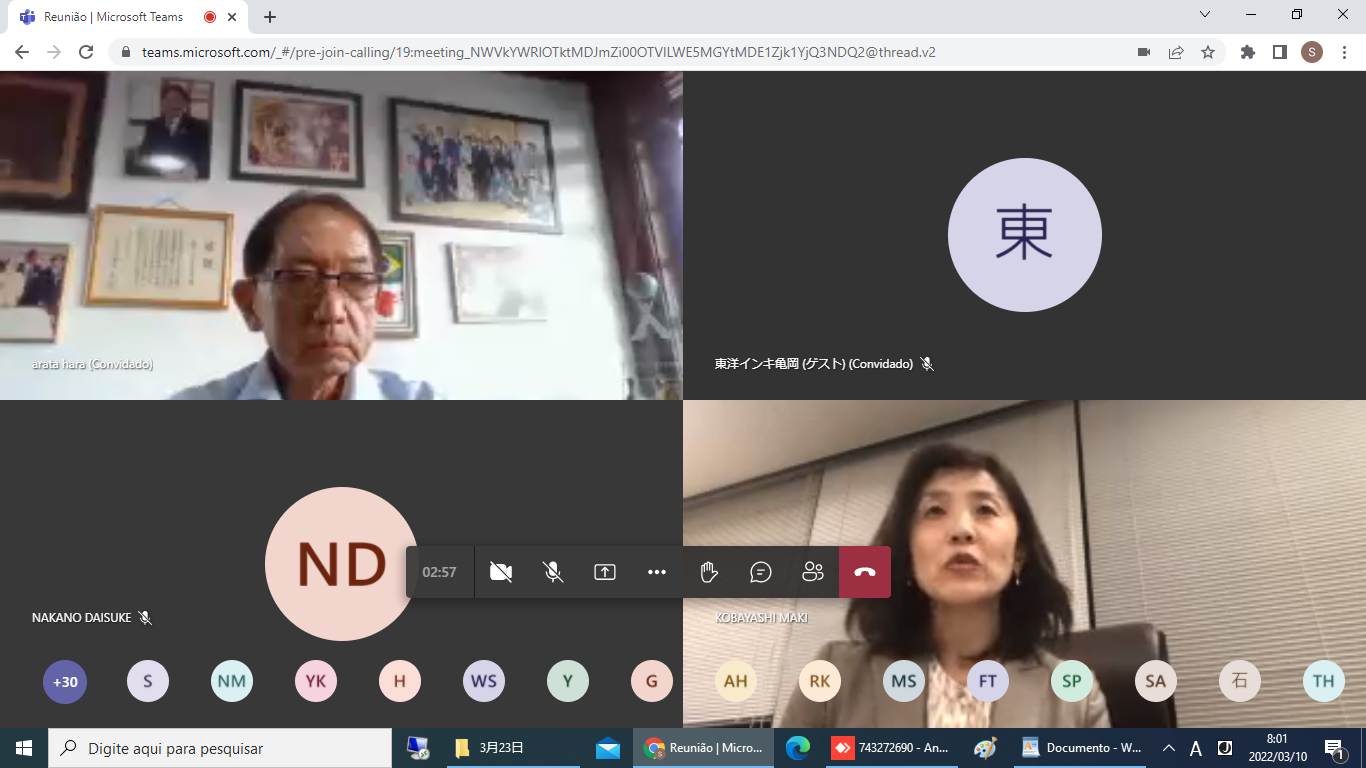Open more actions ellipsis menu
This screenshot has height=768, width=1366.
pos(657,572)
